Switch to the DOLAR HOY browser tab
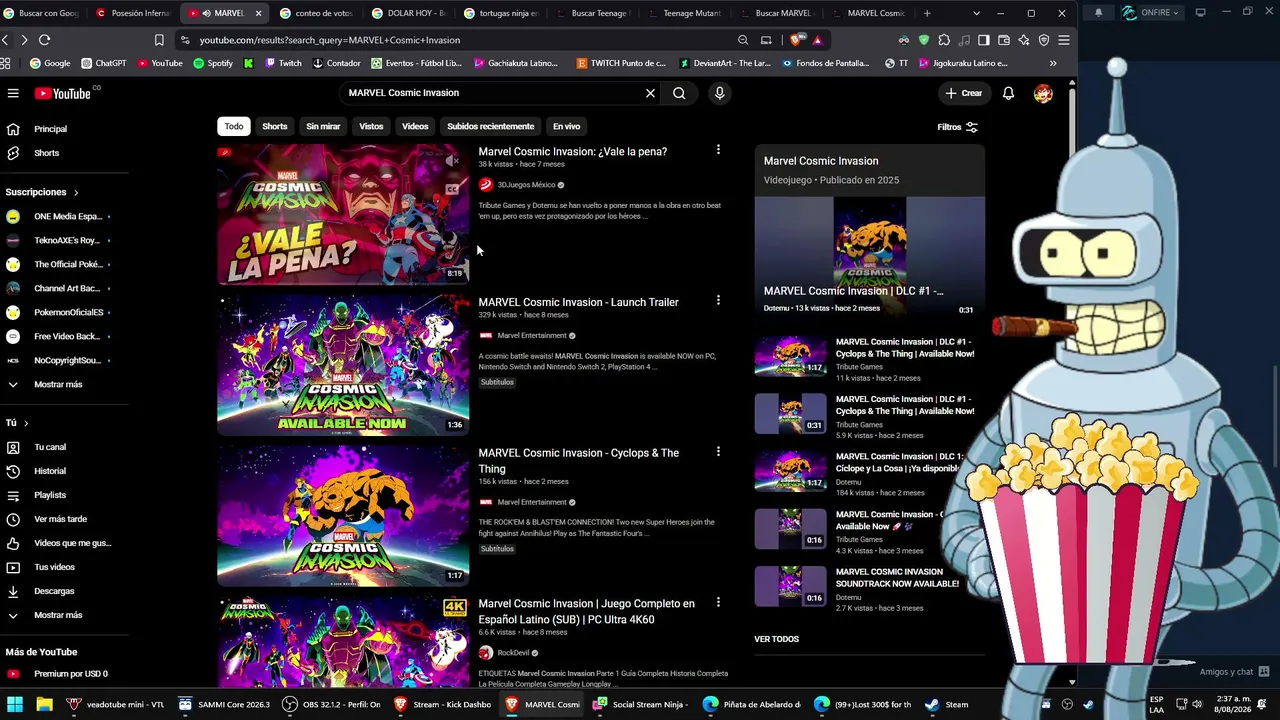 408,13
